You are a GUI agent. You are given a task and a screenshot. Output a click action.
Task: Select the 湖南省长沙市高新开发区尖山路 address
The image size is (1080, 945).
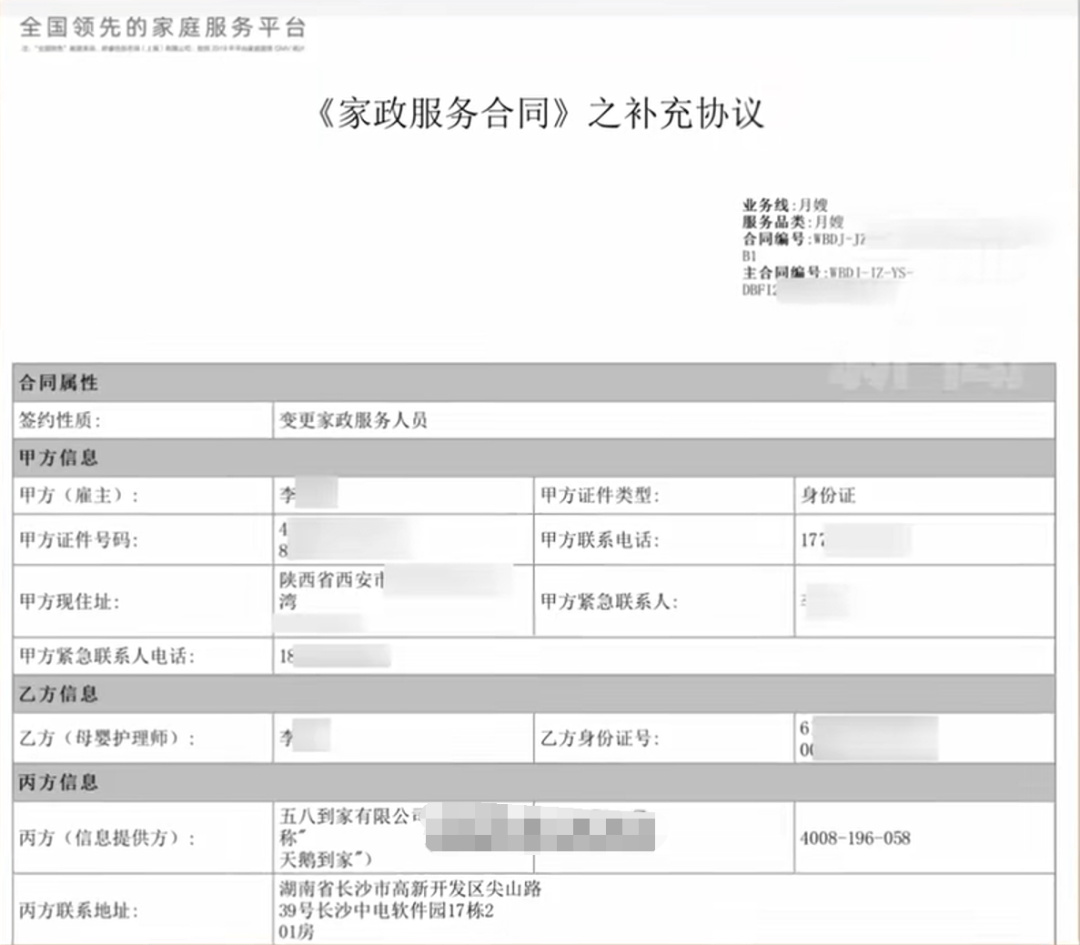[410, 889]
